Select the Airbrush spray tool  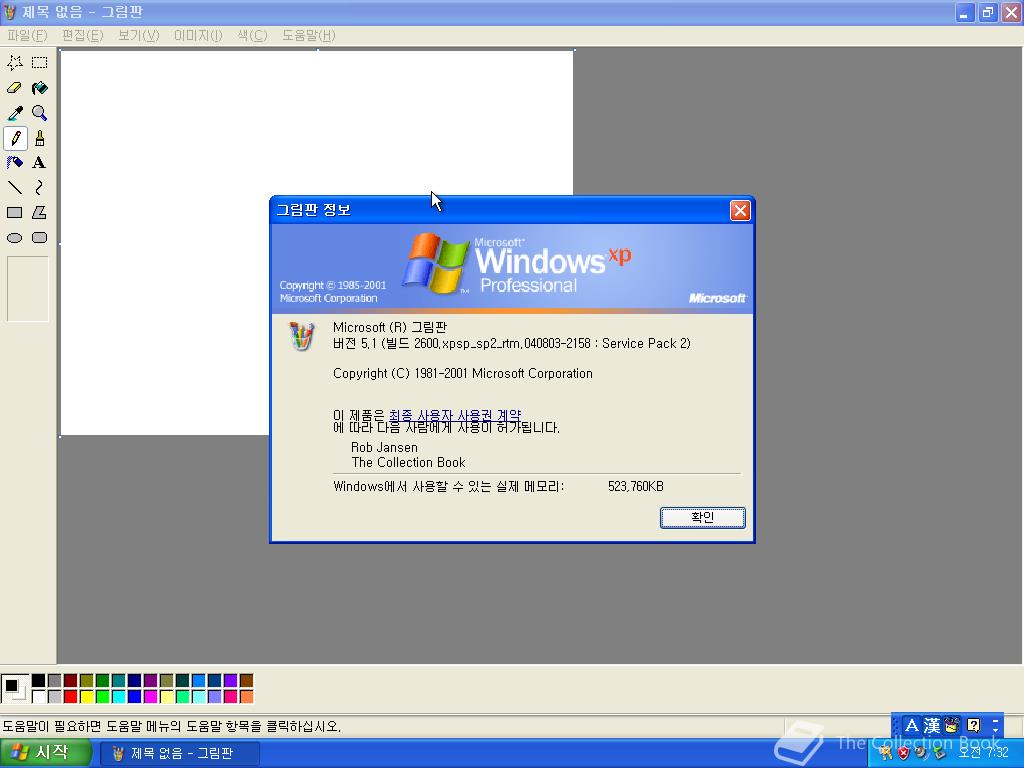tap(15, 163)
